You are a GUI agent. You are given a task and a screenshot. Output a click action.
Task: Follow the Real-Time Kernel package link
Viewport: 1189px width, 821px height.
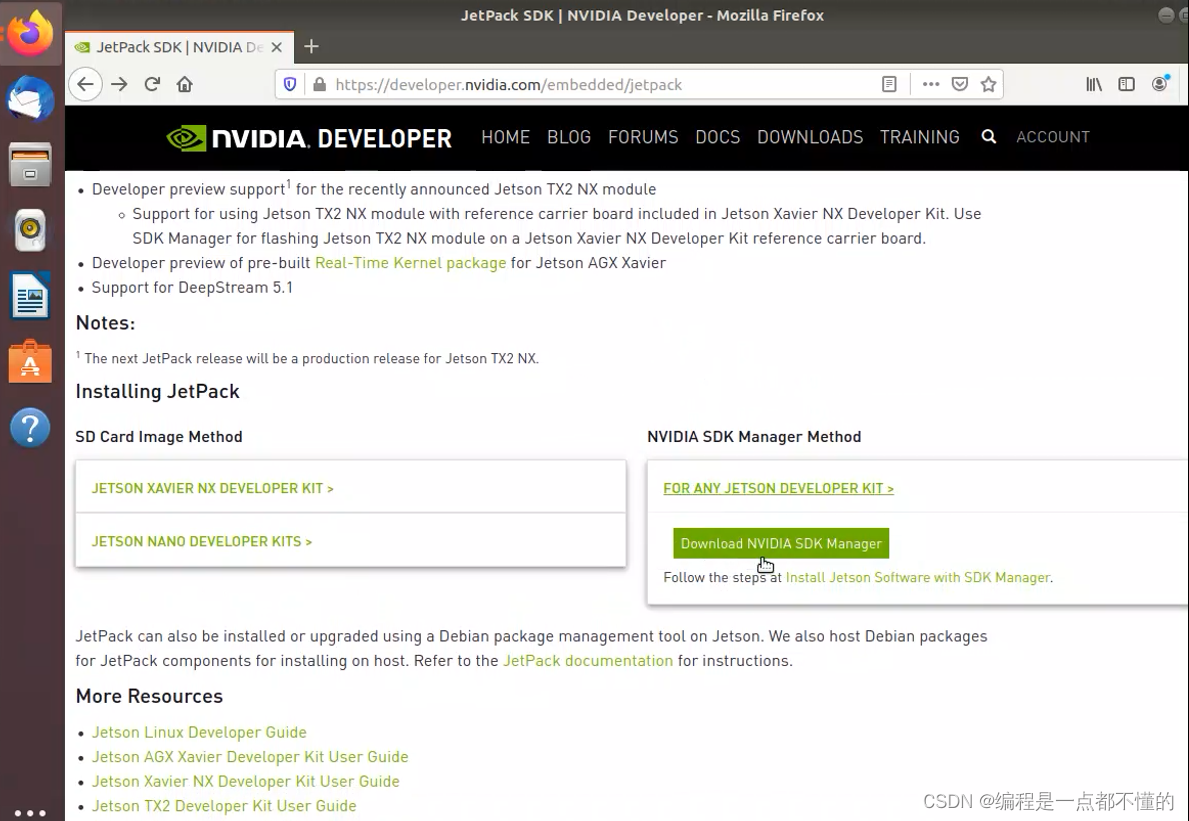click(x=410, y=263)
